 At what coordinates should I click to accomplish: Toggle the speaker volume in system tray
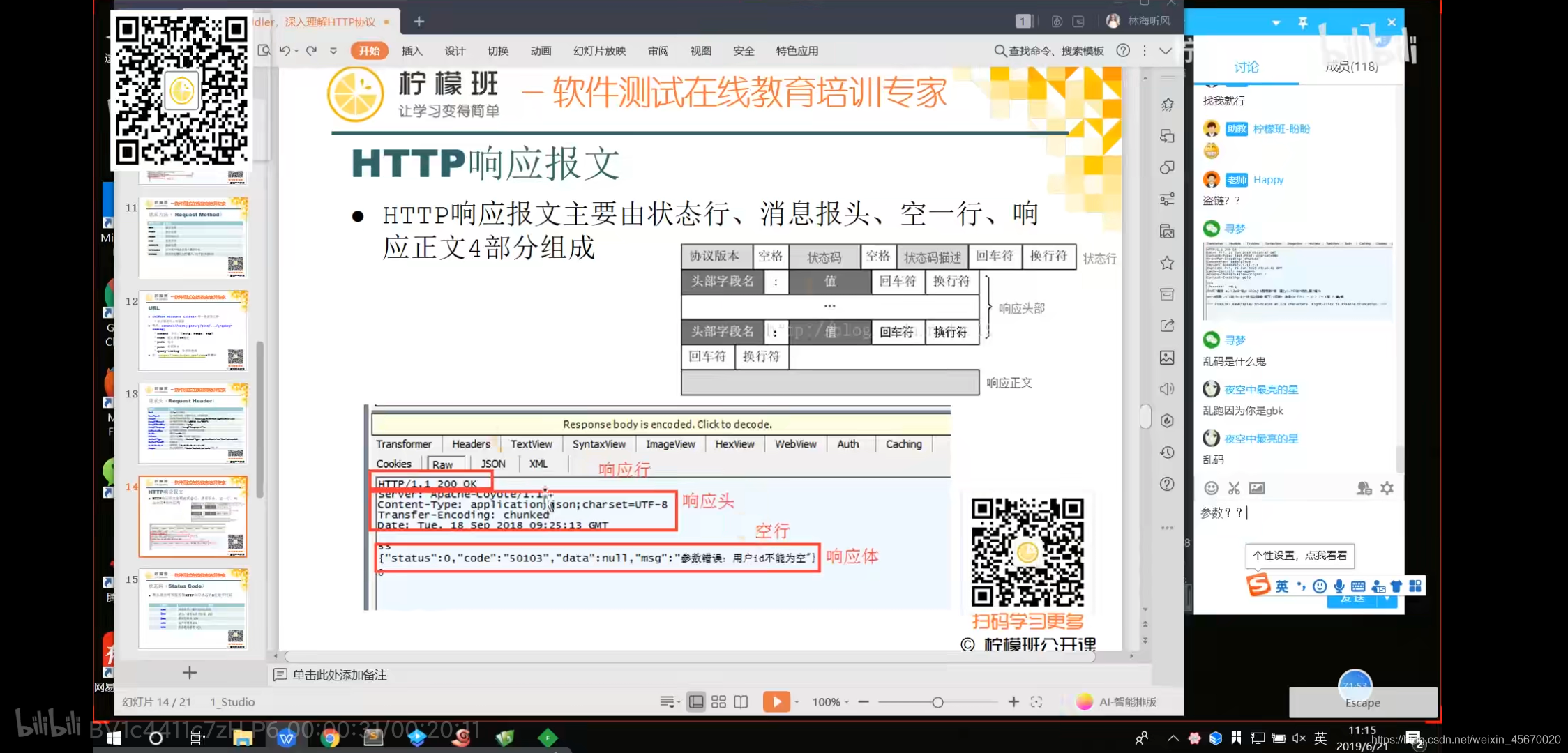[1298, 738]
